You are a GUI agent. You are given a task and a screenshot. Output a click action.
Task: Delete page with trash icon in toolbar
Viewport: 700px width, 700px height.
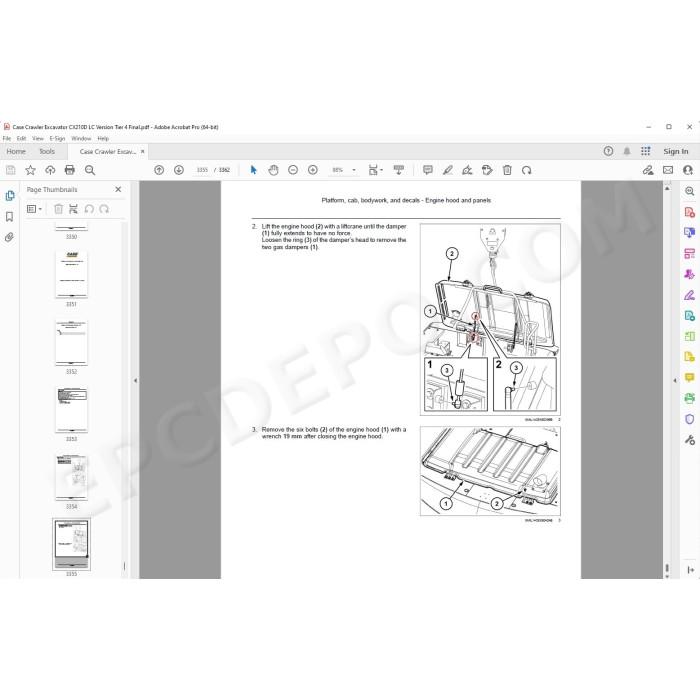pos(507,170)
